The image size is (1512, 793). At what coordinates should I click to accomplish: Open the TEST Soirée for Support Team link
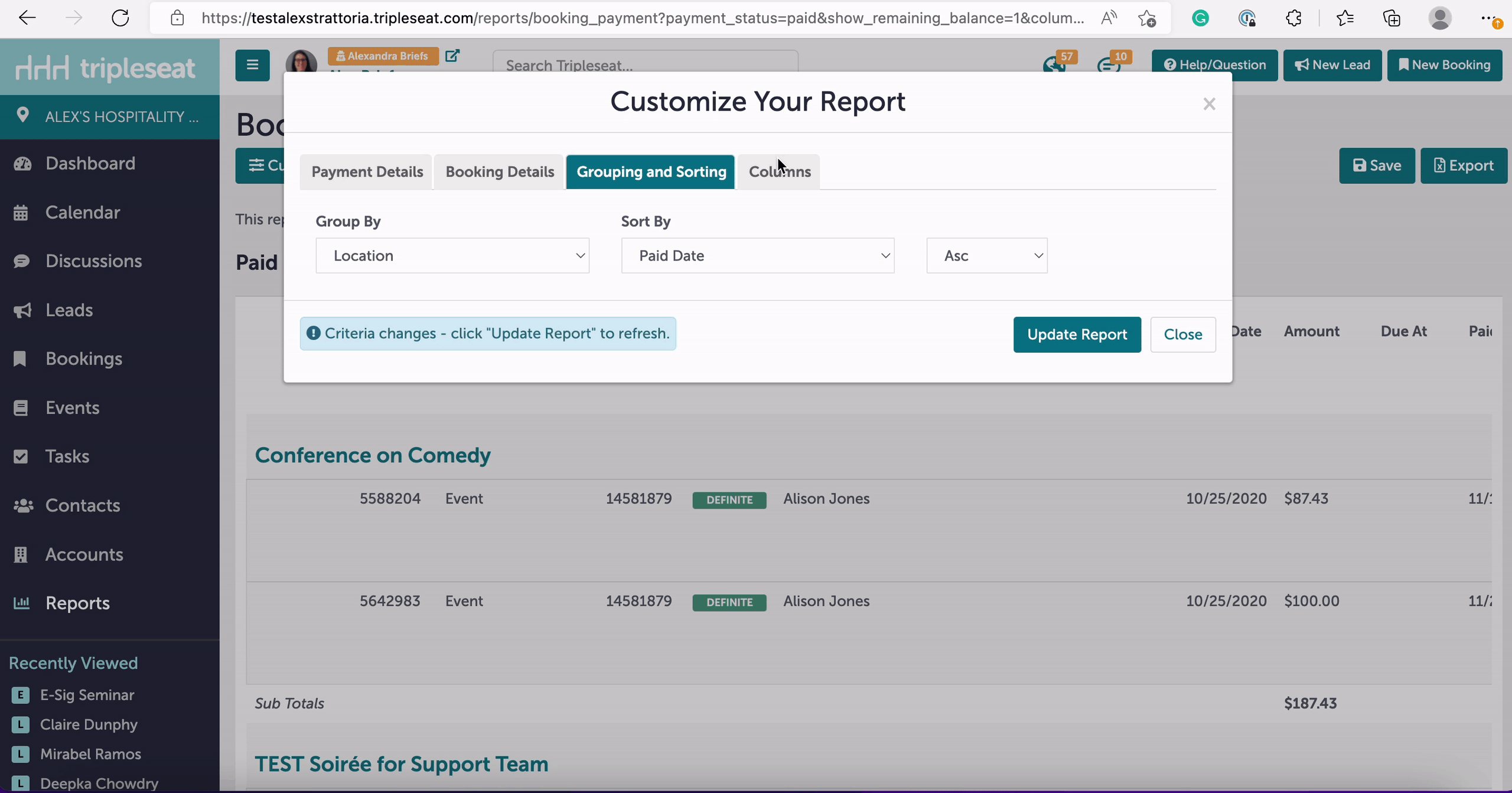(x=402, y=764)
